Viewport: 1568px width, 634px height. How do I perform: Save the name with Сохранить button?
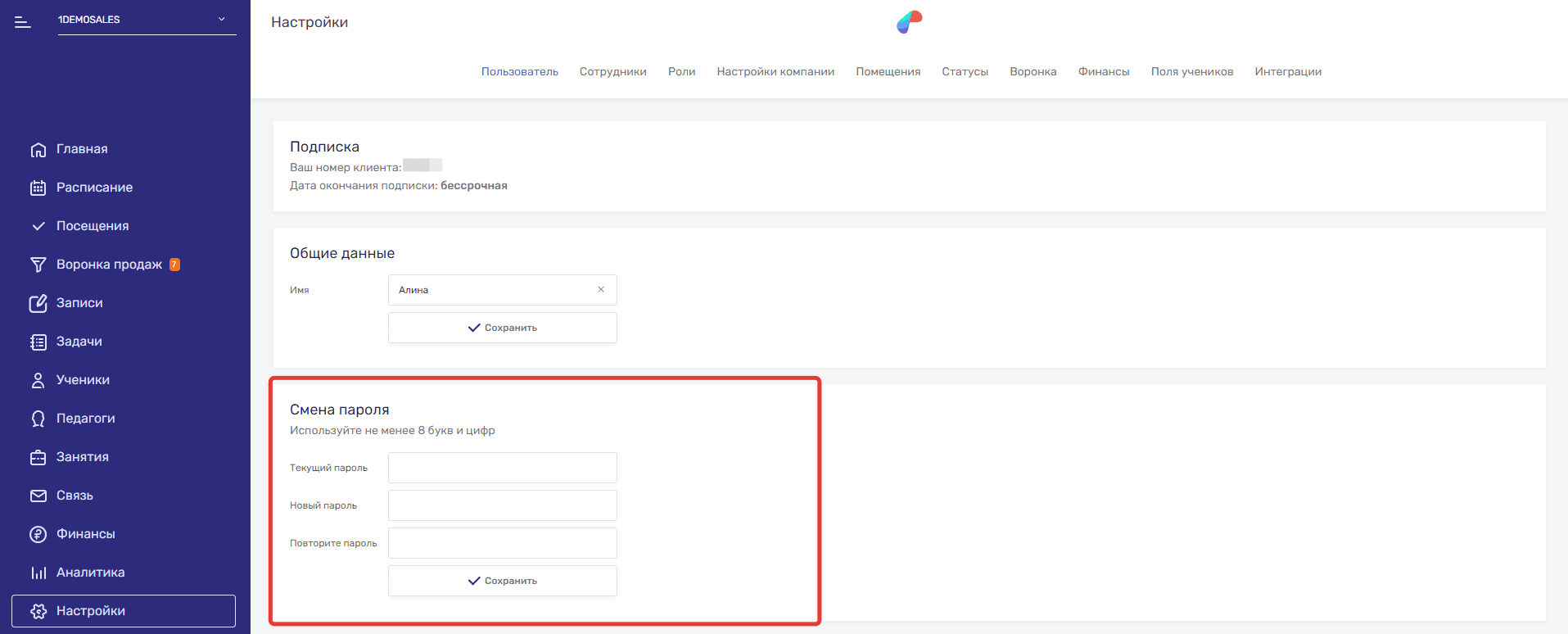click(x=502, y=328)
